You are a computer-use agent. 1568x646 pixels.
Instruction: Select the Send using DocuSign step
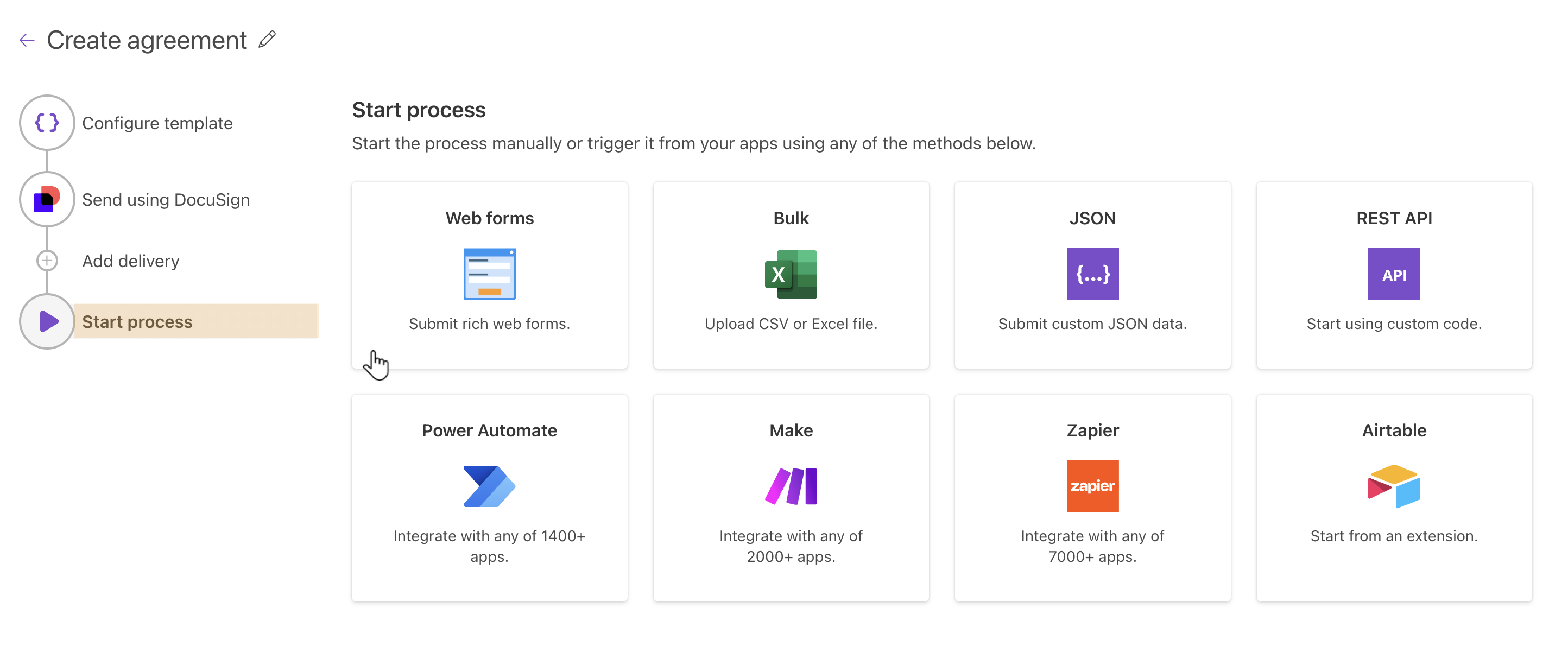point(166,199)
